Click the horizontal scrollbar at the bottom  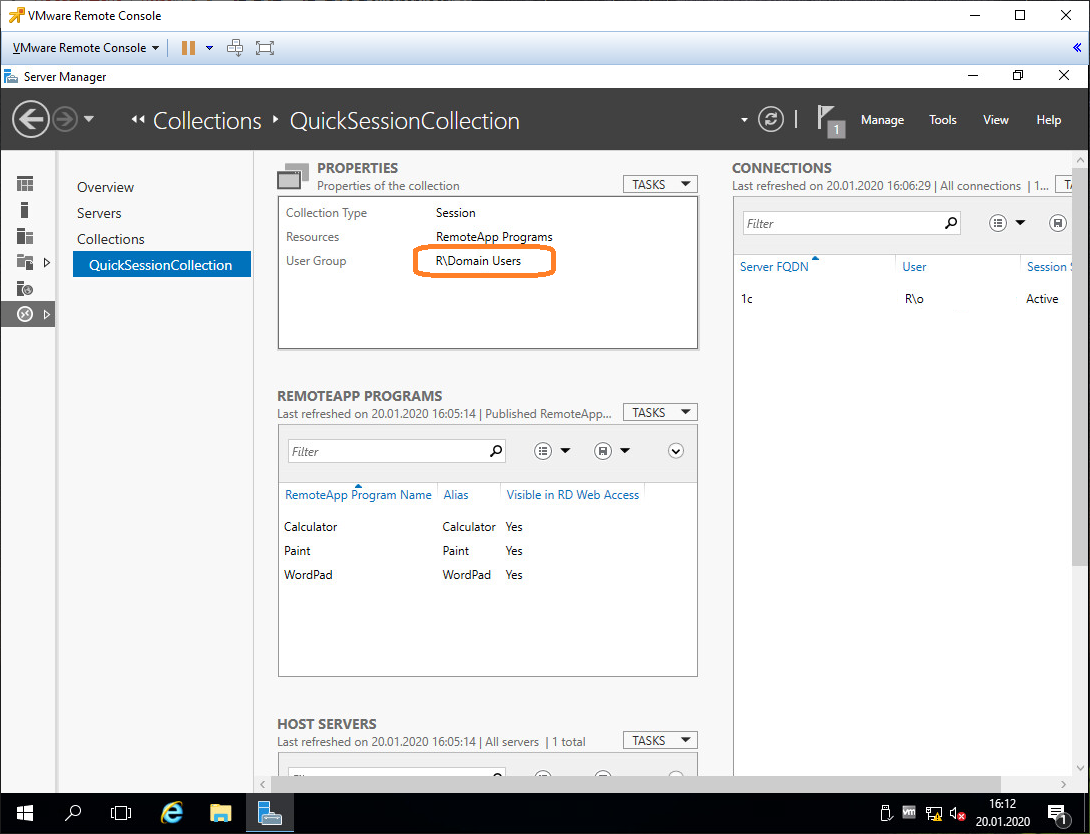pyautogui.click(x=635, y=784)
